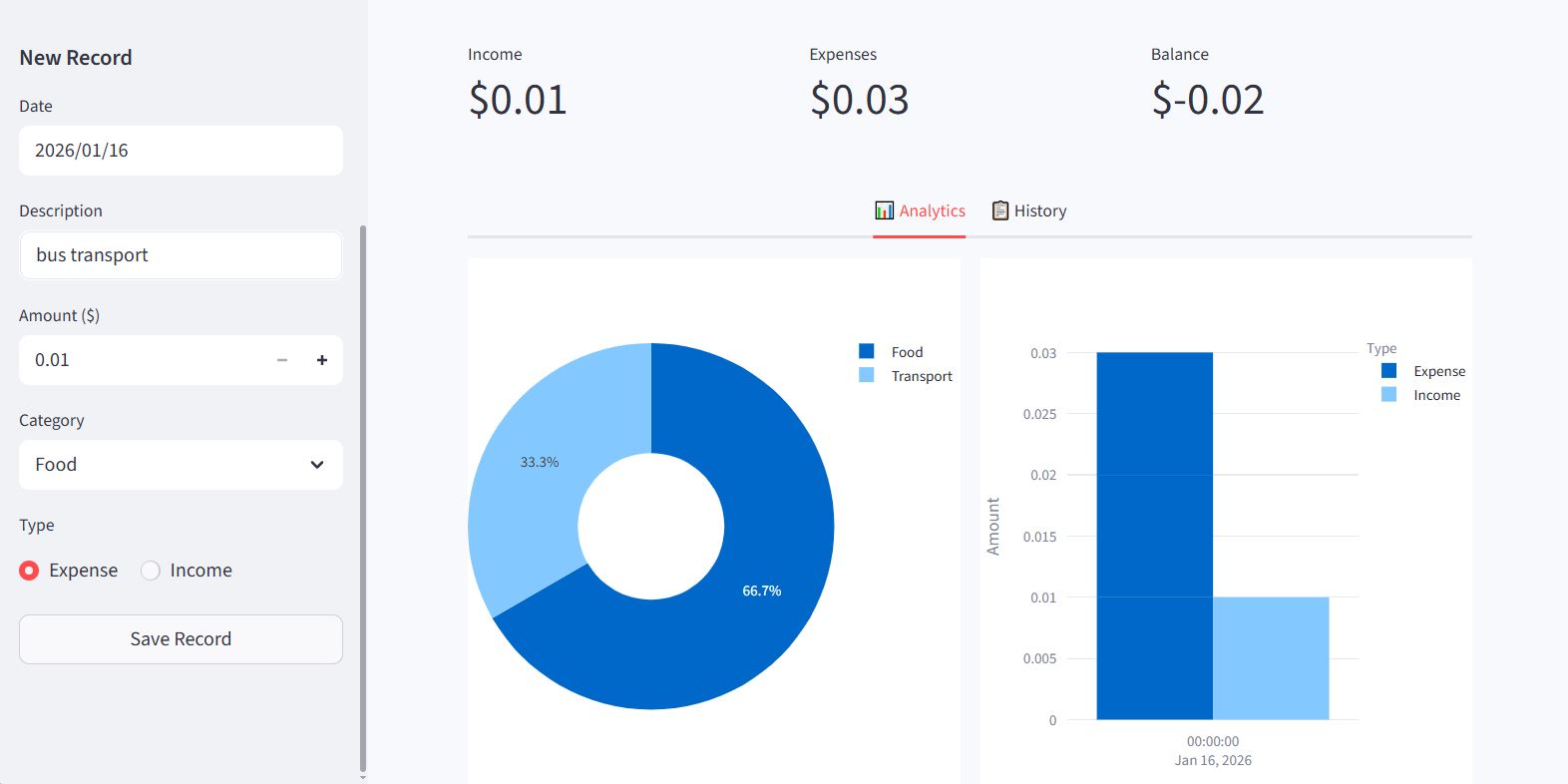This screenshot has width=1568, height=784.
Task: Click the bar chart icon on Analytics tab
Action: click(884, 210)
